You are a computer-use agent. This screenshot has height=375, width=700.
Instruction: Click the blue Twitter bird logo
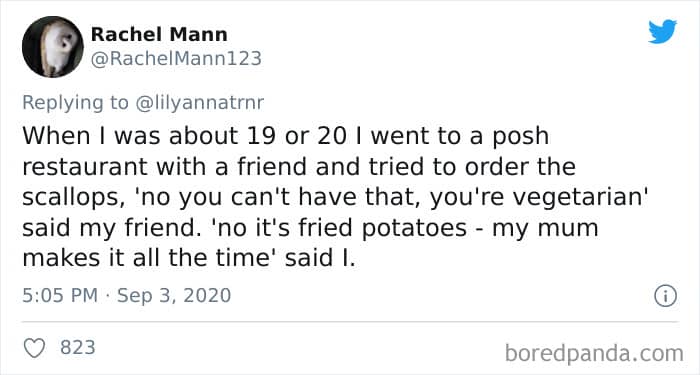click(x=662, y=32)
